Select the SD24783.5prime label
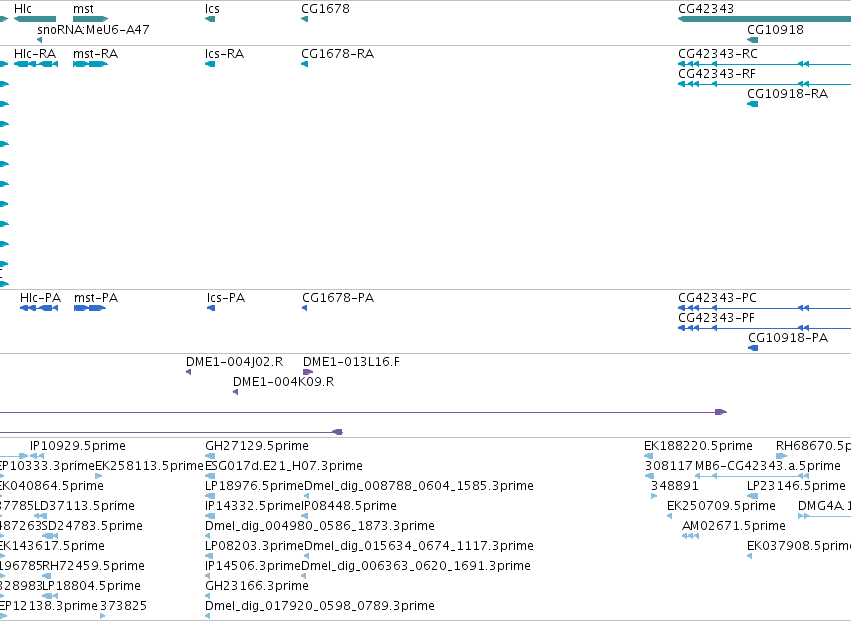This screenshot has width=851, height=621. [92, 526]
